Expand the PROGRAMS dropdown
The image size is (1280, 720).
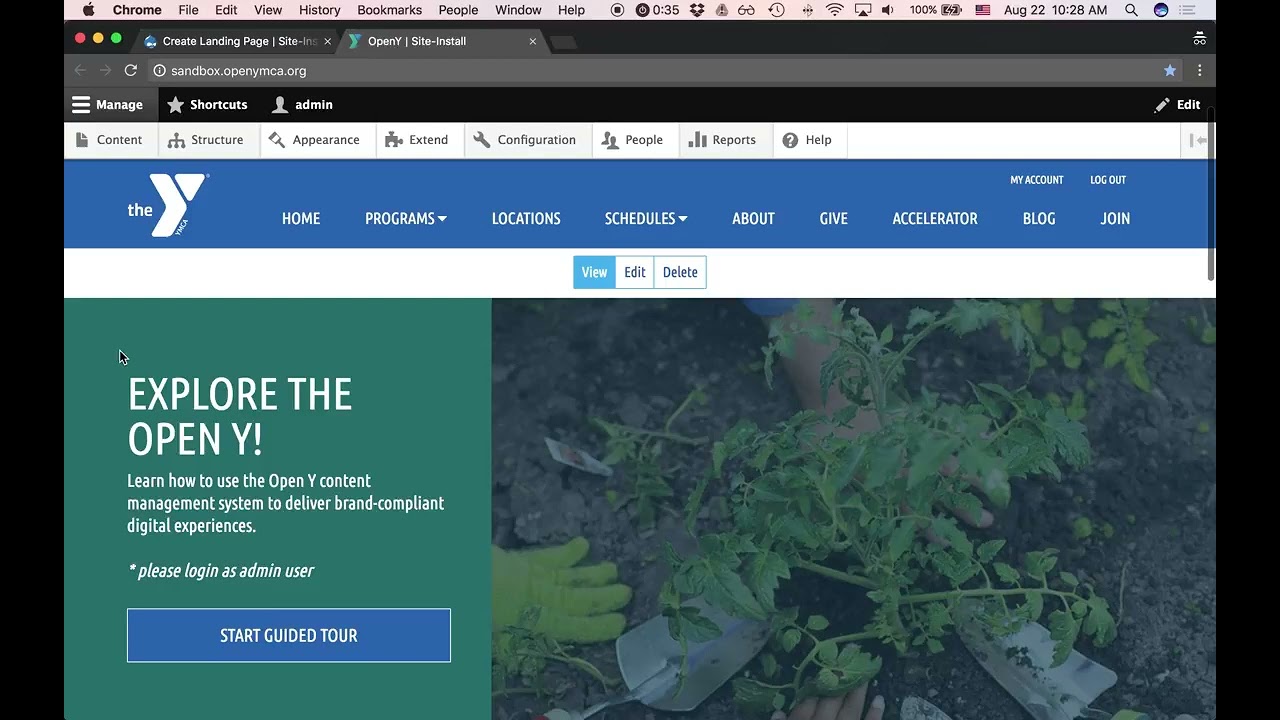tap(405, 218)
